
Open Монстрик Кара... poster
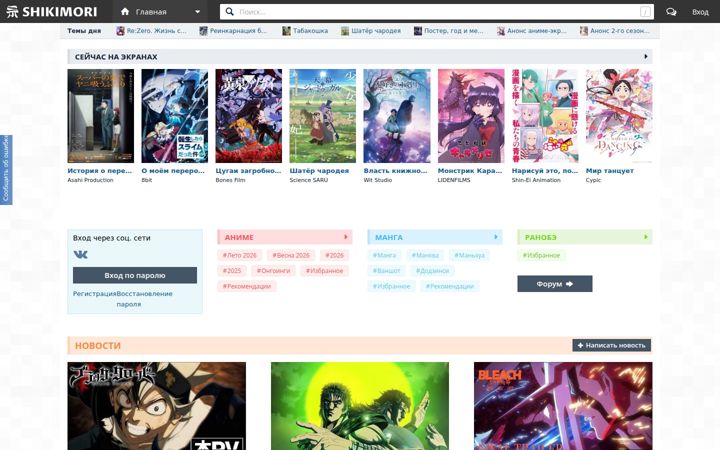pyautogui.click(x=471, y=116)
